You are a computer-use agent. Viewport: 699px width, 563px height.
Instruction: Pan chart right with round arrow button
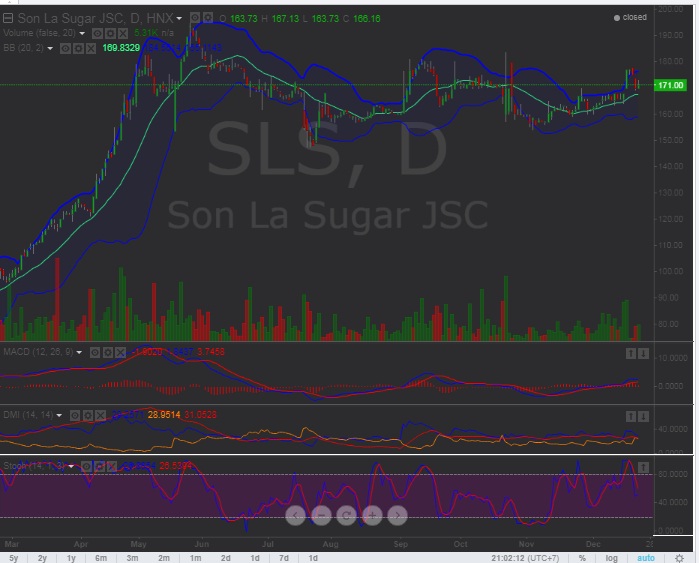pos(398,516)
